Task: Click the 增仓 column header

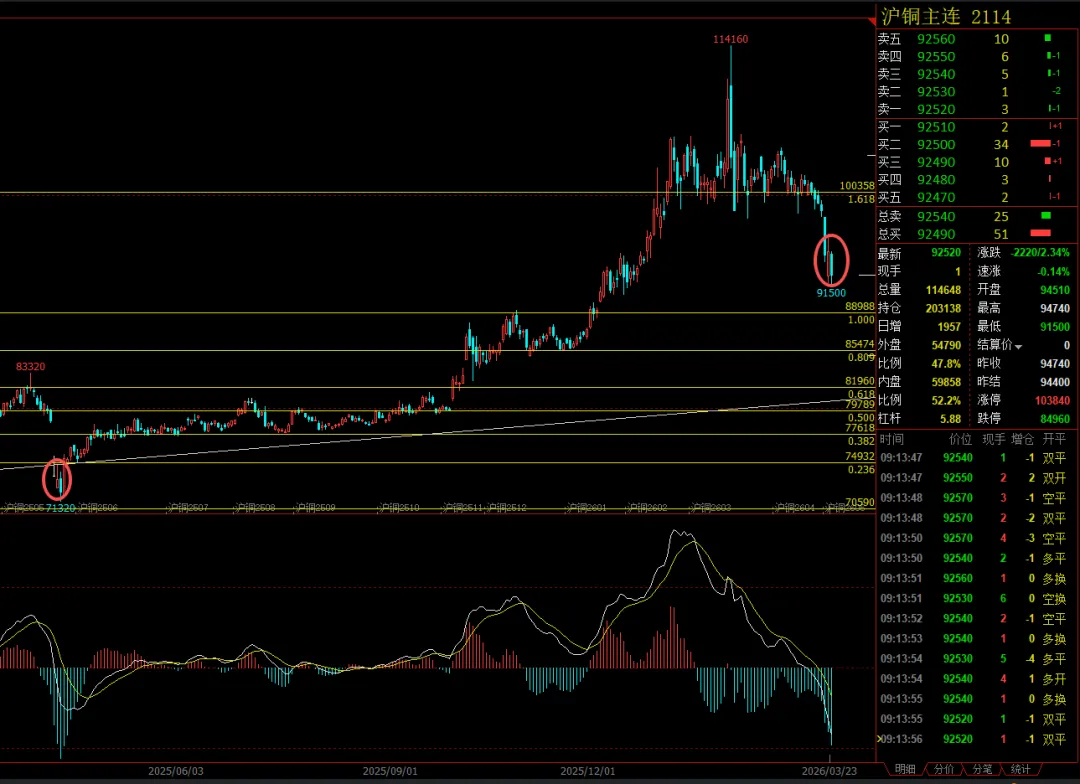Action: click(x=1022, y=439)
